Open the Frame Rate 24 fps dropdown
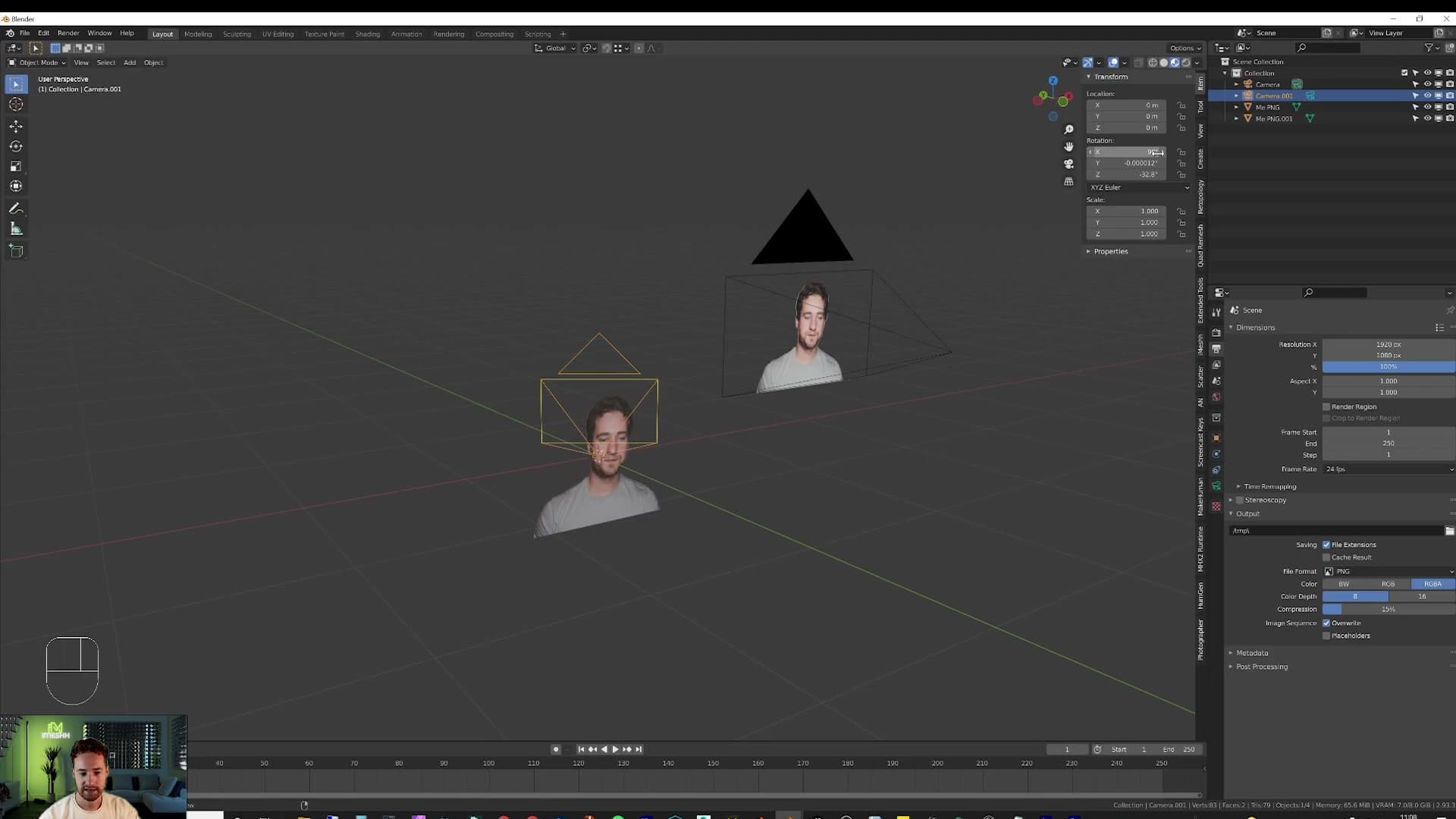Viewport: 1456px width, 819px height. (1389, 469)
